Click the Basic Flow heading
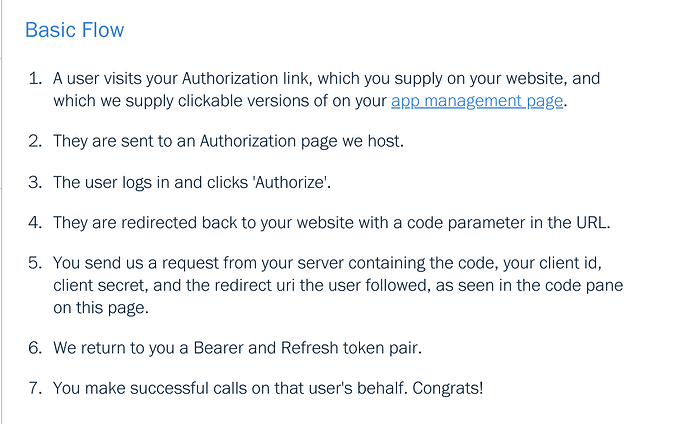Viewport: 690px width, 424px height. (x=74, y=30)
